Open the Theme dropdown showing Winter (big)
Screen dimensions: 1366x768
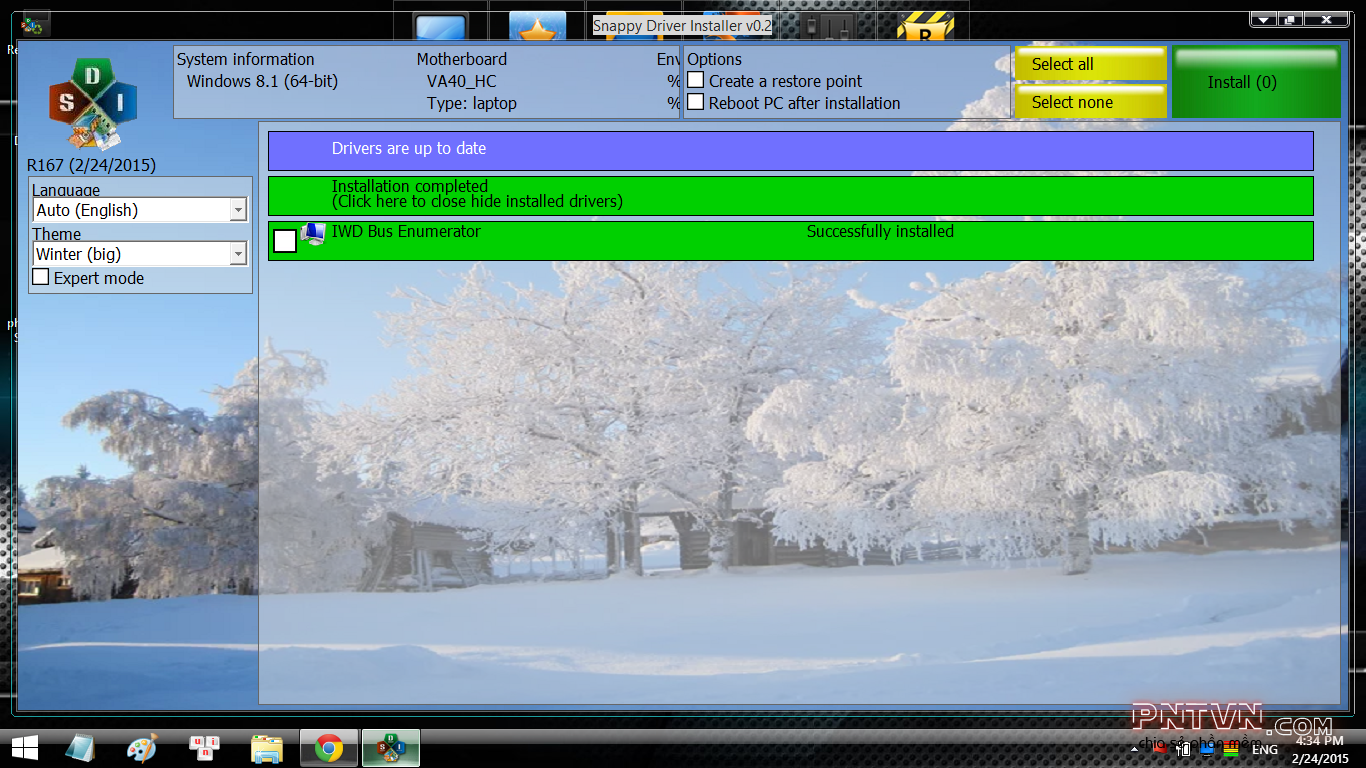(x=139, y=254)
